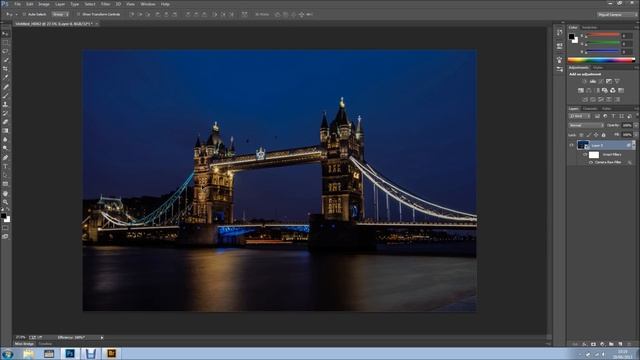Switch to the Styles tab

[x=598, y=68]
